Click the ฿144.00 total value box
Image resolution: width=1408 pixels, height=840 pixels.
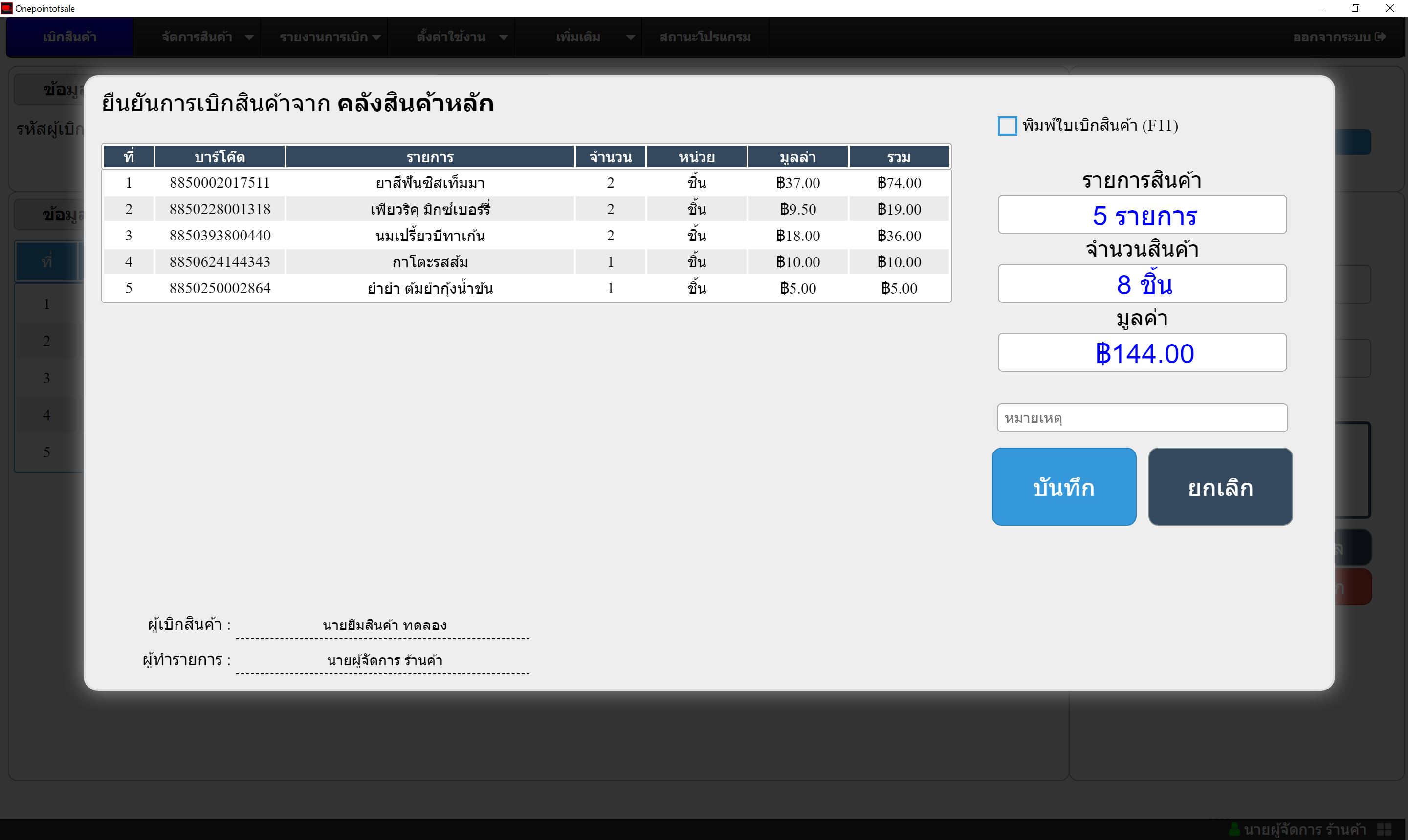click(x=1142, y=353)
